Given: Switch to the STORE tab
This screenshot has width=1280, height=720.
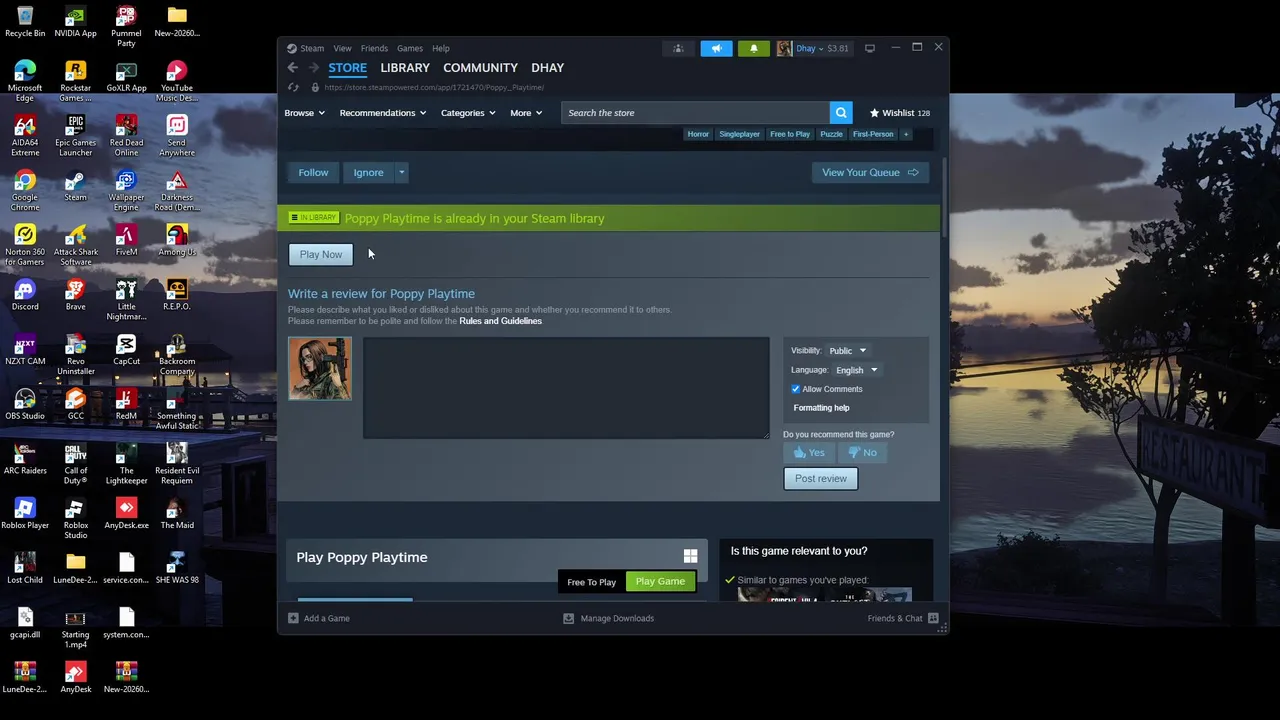Looking at the screenshot, I should click(348, 68).
